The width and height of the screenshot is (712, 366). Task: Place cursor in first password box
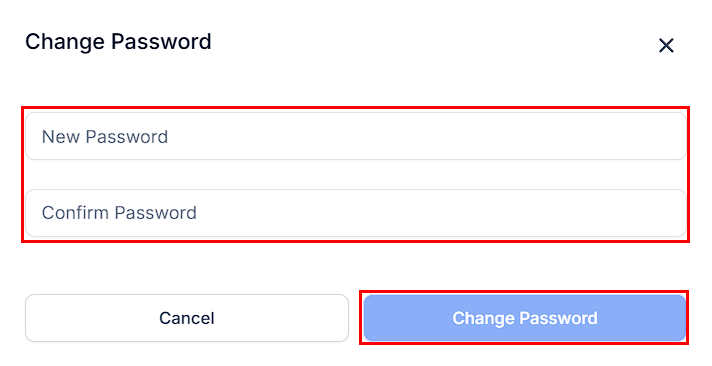[x=356, y=136]
